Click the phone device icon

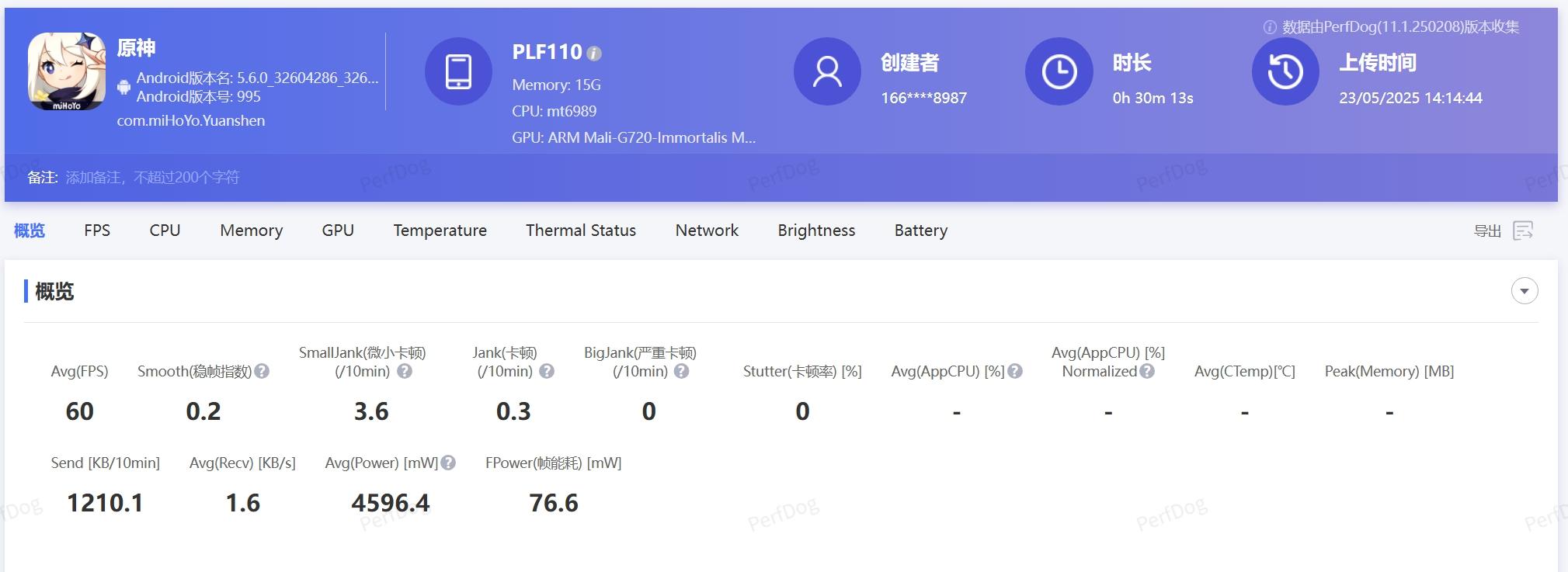[x=458, y=71]
